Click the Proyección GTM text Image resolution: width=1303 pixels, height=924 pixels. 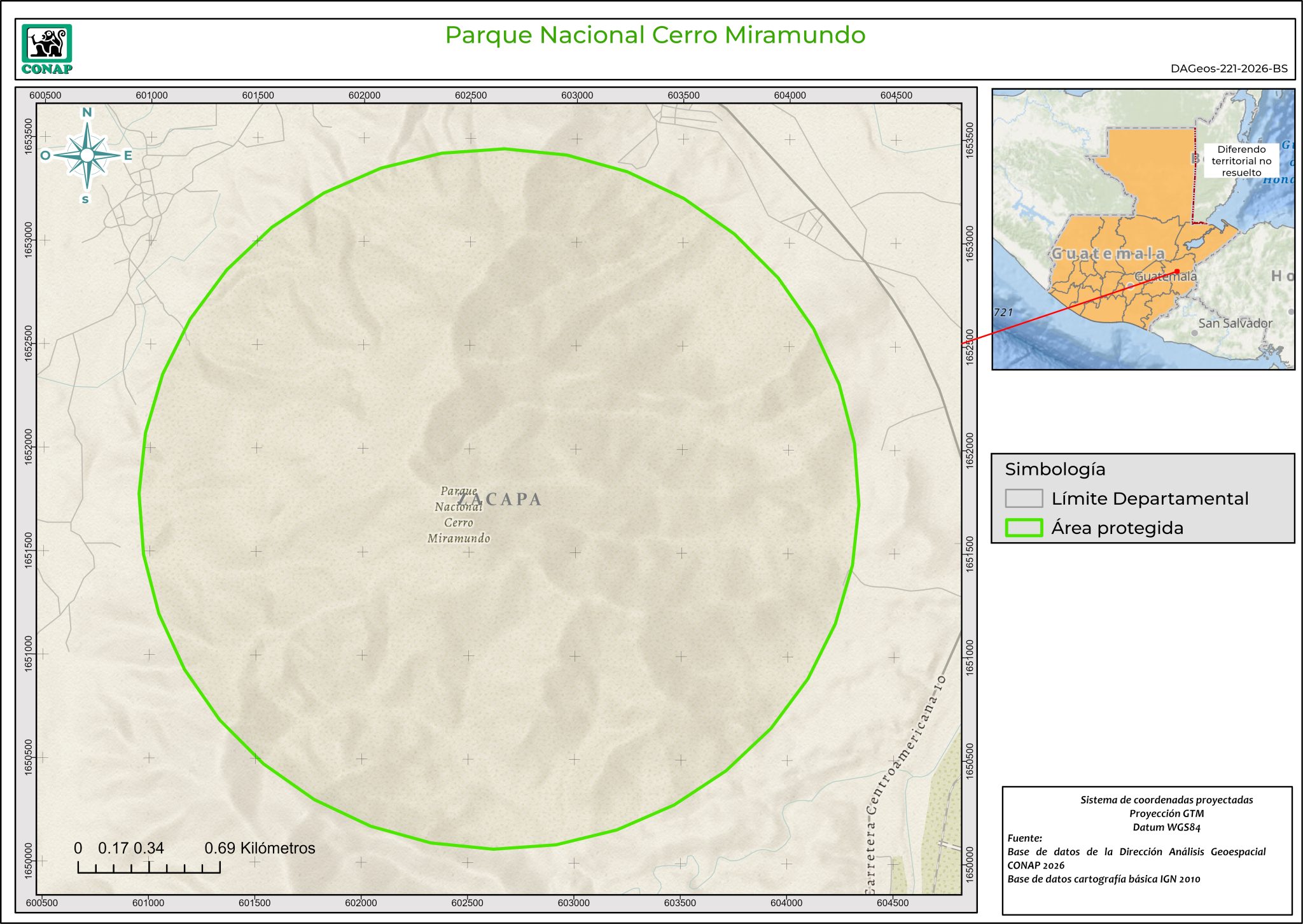click(x=1166, y=814)
